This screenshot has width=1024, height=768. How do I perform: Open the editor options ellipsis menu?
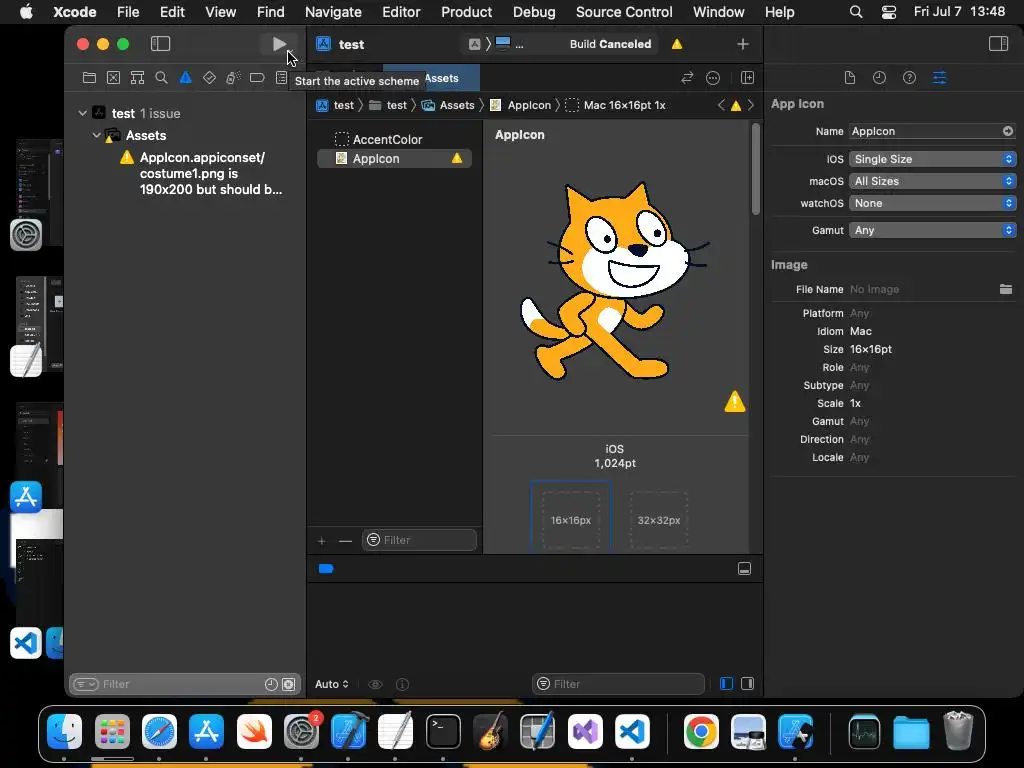click(x=713, y=78)
